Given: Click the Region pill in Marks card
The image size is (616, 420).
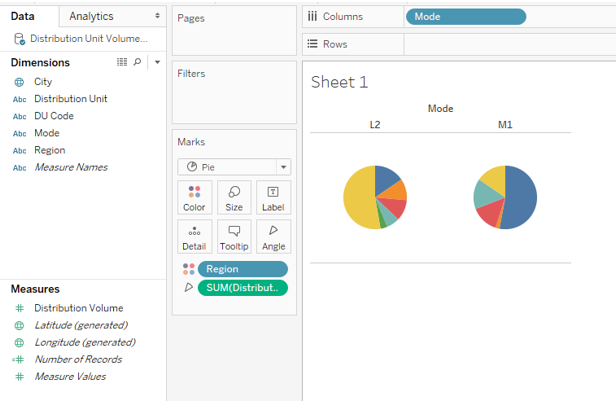Looking at the screenshot, I should (x=242, y=269).
